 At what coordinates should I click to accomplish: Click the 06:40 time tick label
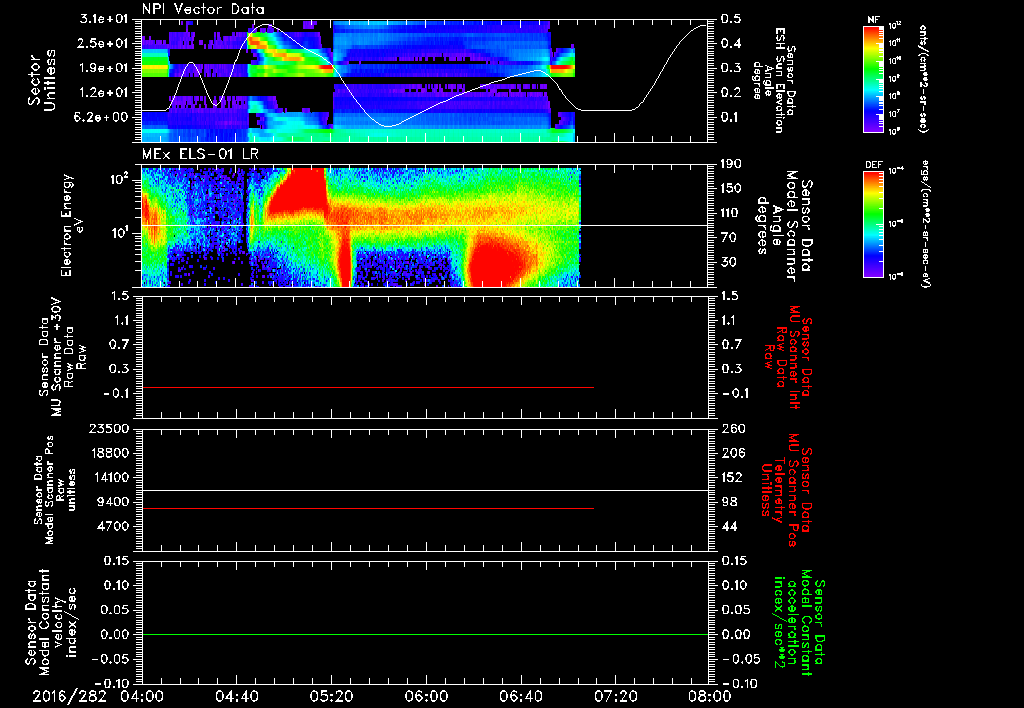tap(520, 696)
